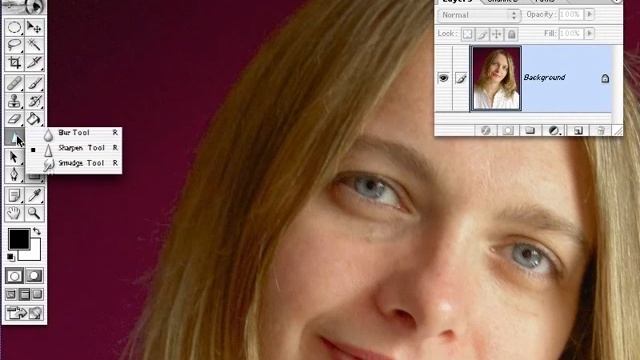640x360 pixels.
Task: Select the Eraser tool
Action: click(14, 118)
